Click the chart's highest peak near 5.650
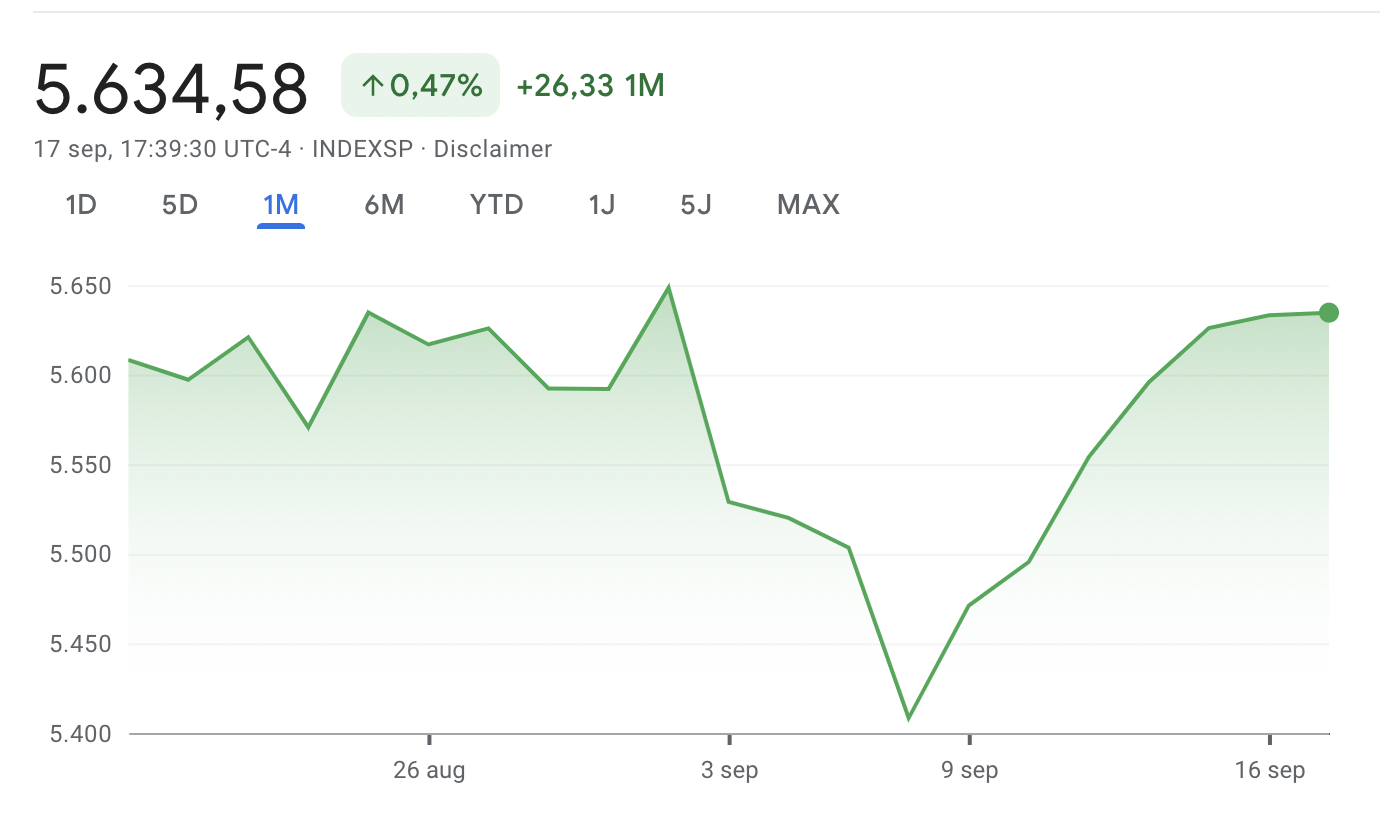This screenshot has width=1380, height=824. (x=668, y=289)
